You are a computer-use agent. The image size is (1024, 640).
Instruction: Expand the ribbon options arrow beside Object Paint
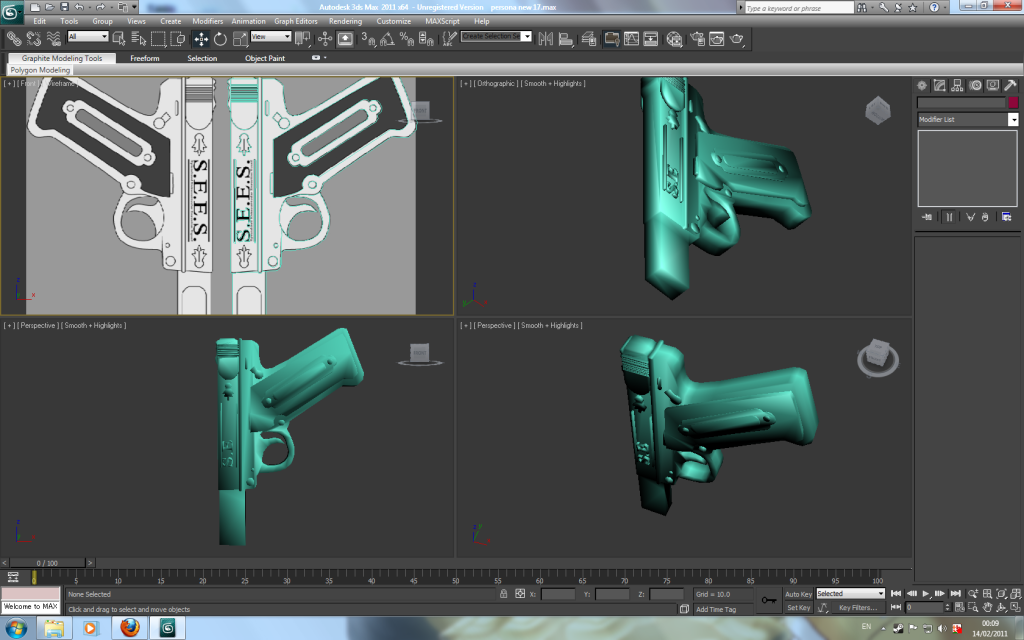click(325, 57)
